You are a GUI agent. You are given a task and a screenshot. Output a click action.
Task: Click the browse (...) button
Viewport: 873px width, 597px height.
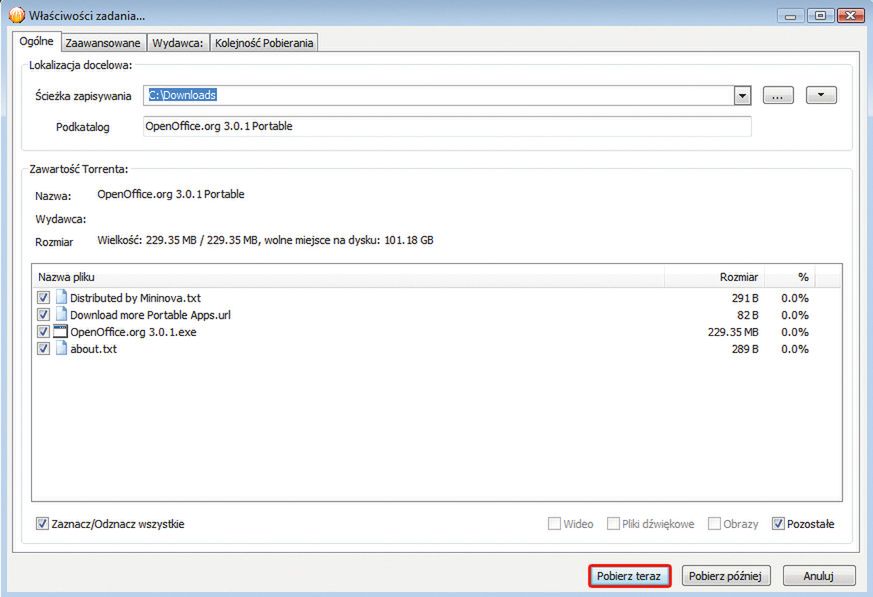(x=778, y=95)
